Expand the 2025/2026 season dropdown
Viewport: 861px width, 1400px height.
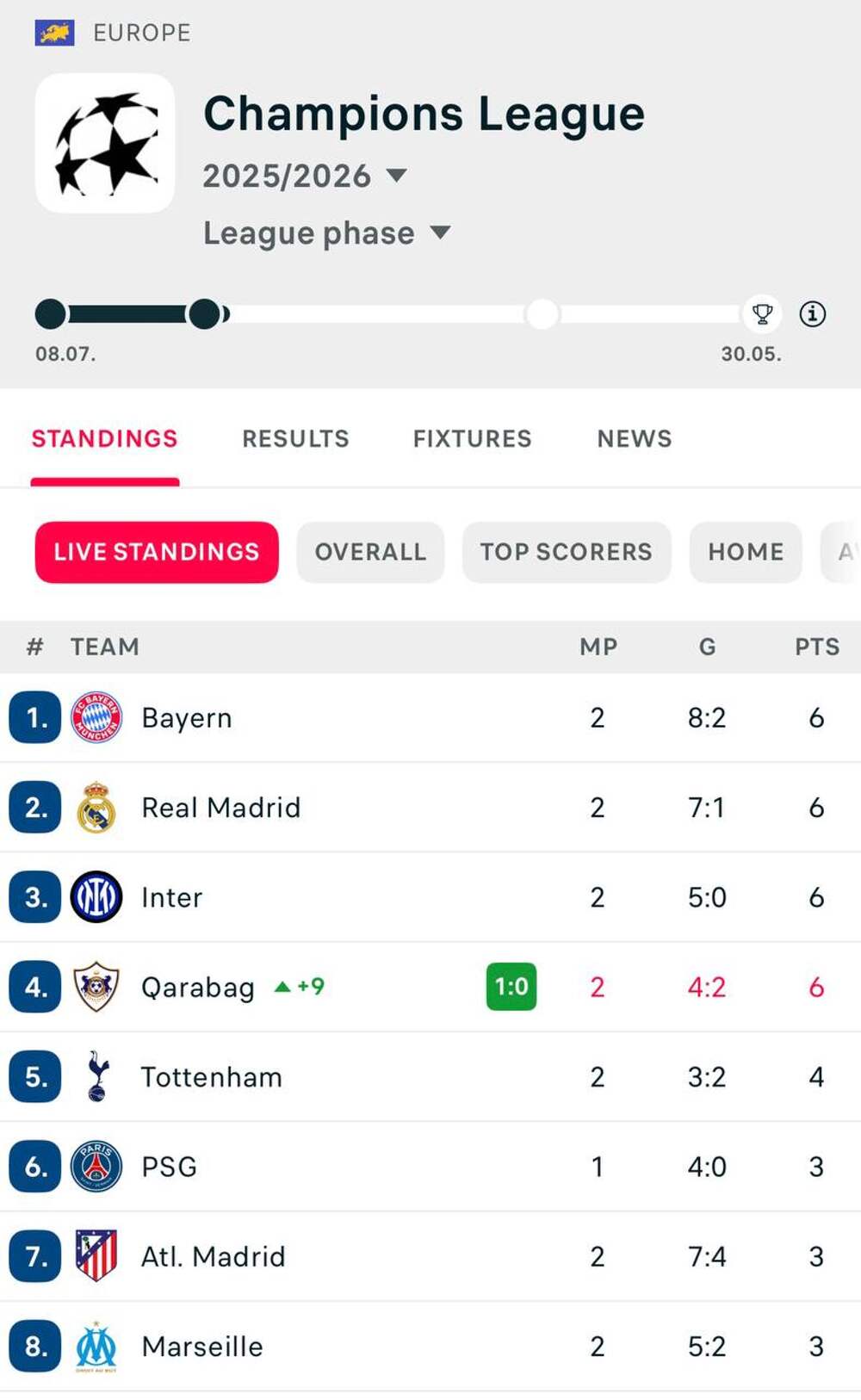click(x=304, y=177)
